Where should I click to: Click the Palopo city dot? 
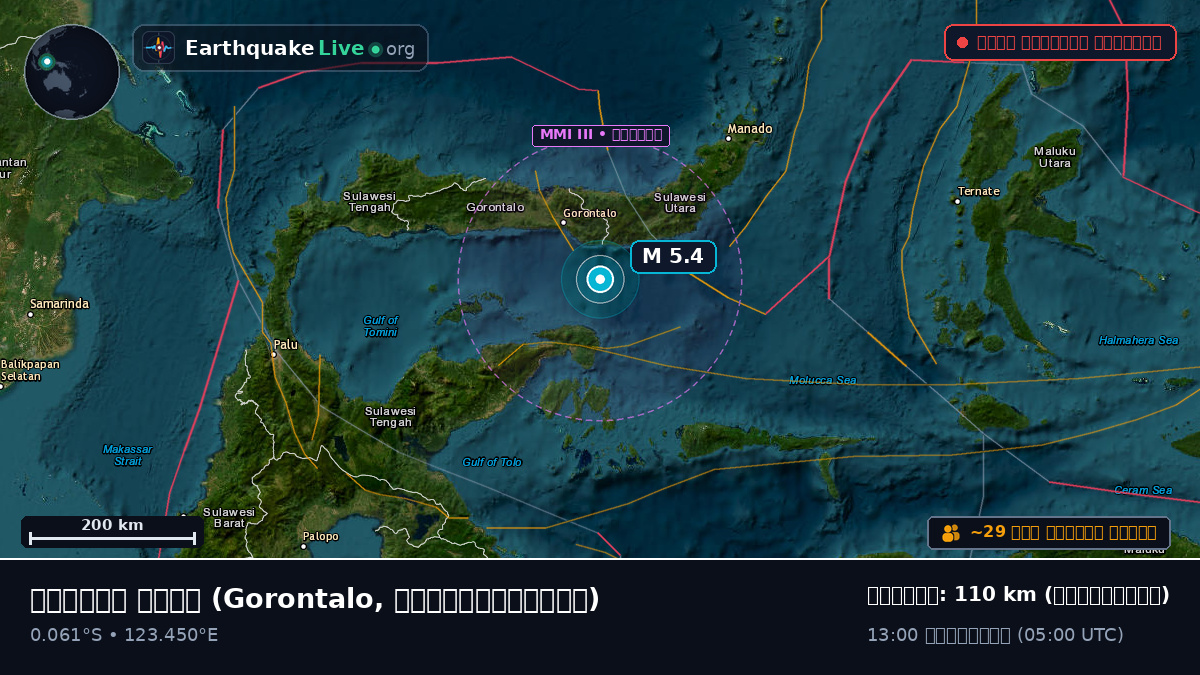coord(303,546)
